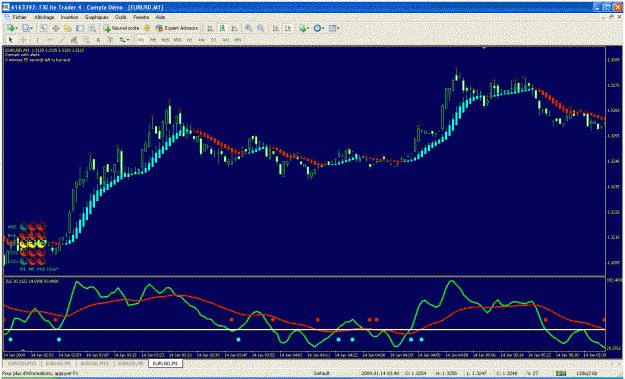
Task: Select the Fibonacci retracement tool
Action: pos(86,39)
